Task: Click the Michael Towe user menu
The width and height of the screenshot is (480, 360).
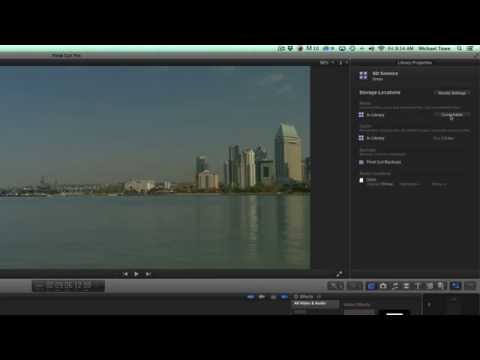Action: point(434,49)
